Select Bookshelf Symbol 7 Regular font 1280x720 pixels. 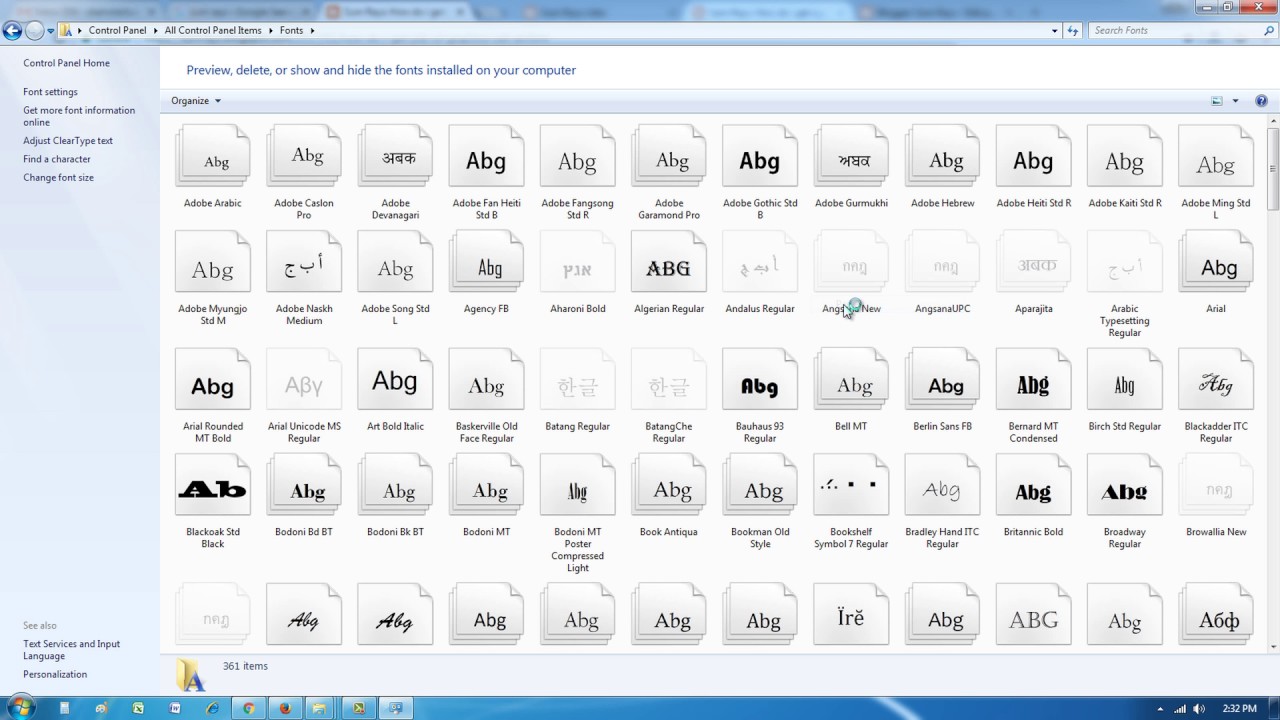point(851,487)
